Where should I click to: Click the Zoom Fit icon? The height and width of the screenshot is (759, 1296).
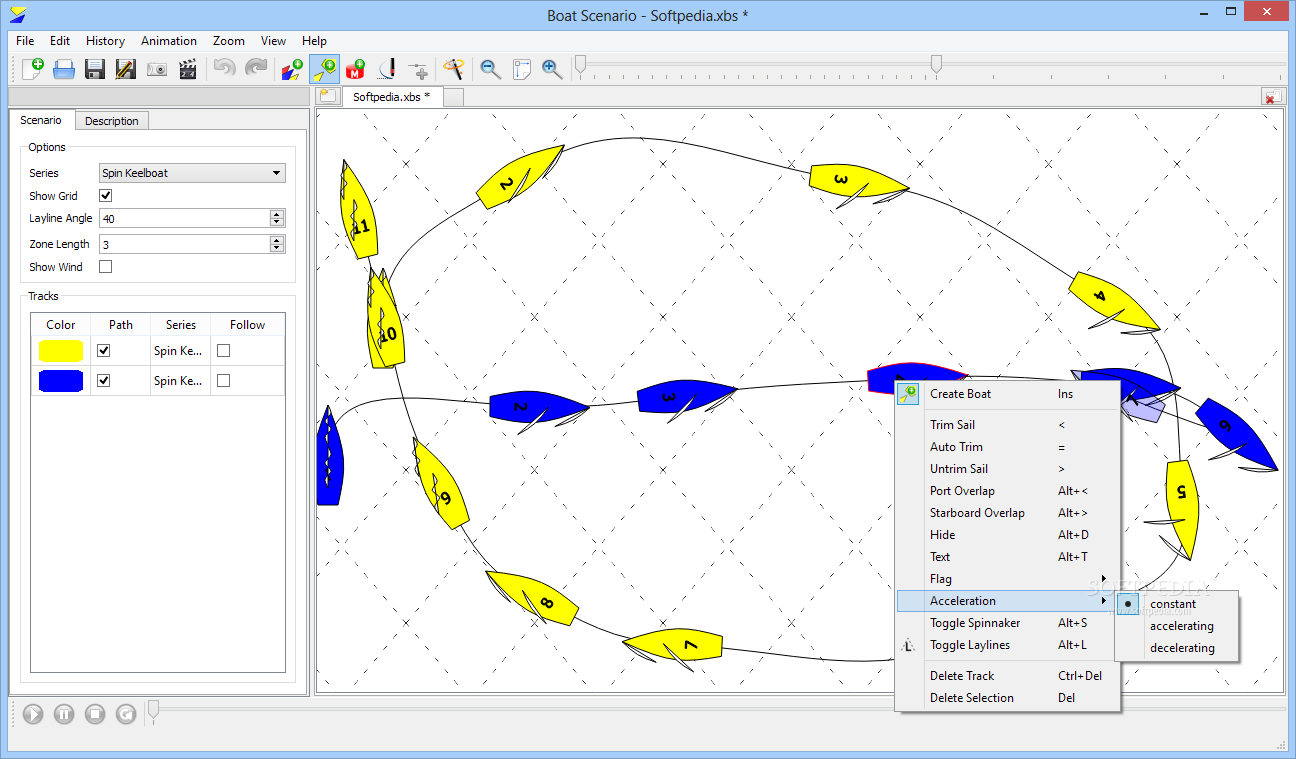521,69
